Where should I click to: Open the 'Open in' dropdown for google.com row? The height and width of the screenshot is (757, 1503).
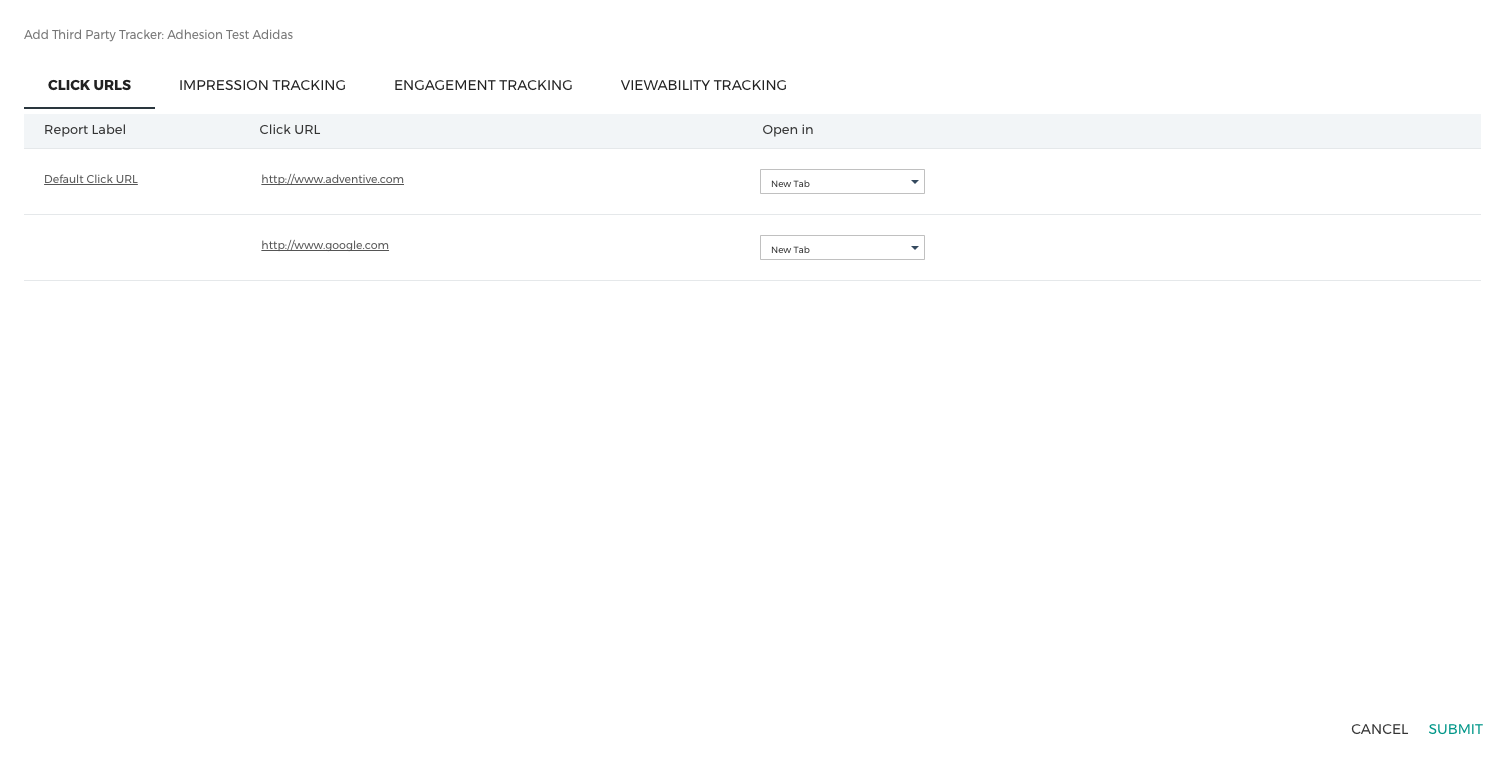tap(842, 248)
